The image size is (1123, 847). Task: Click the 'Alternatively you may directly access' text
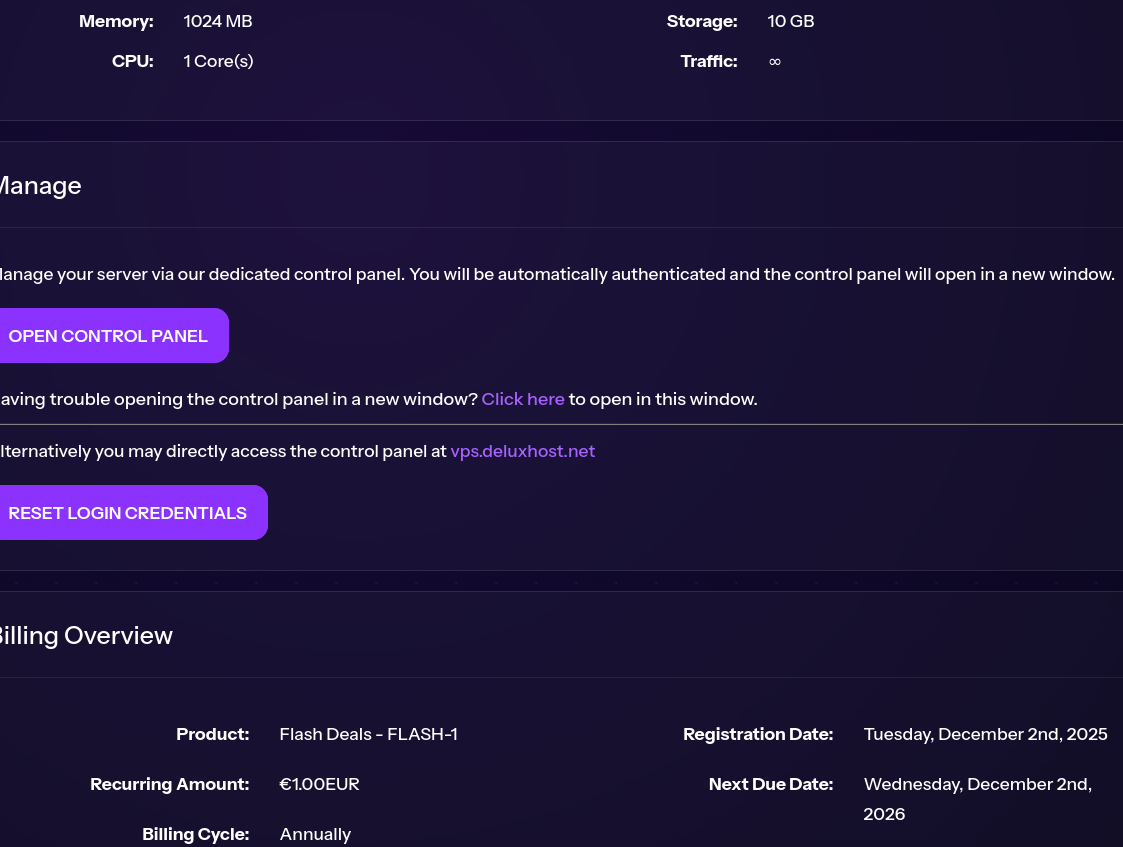tap(223, 452)
